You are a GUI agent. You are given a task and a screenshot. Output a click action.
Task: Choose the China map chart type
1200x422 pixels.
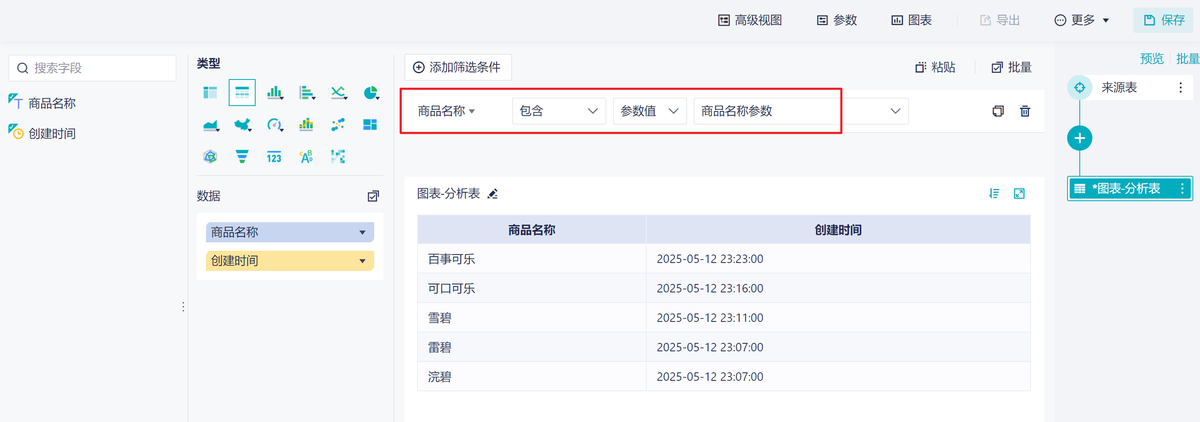click(x=242, y=125)
